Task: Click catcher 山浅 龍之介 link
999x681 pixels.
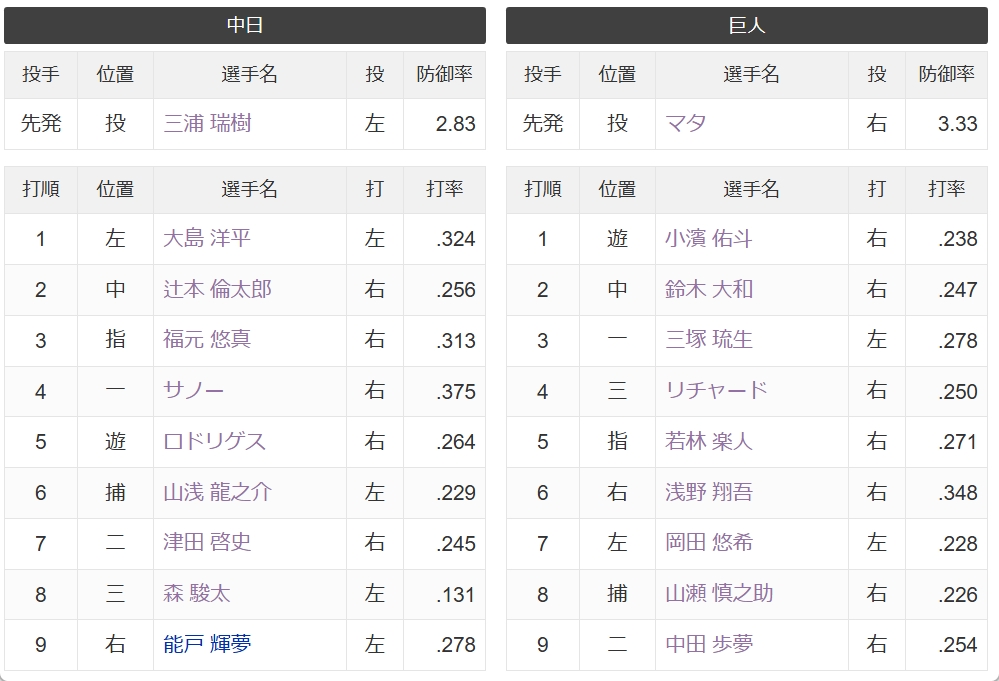Action: point(217,492)
